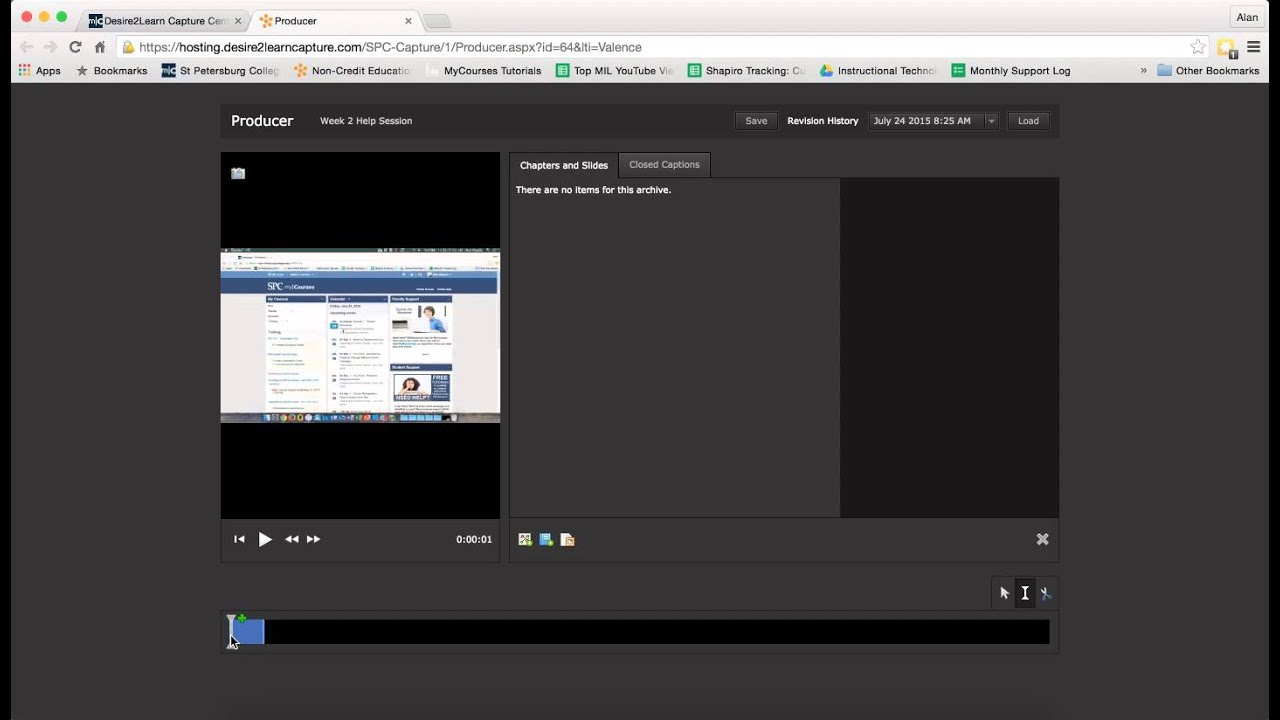
Task: Open MyCourses Tutorials bookmark
Action: [x=484, y=71]
